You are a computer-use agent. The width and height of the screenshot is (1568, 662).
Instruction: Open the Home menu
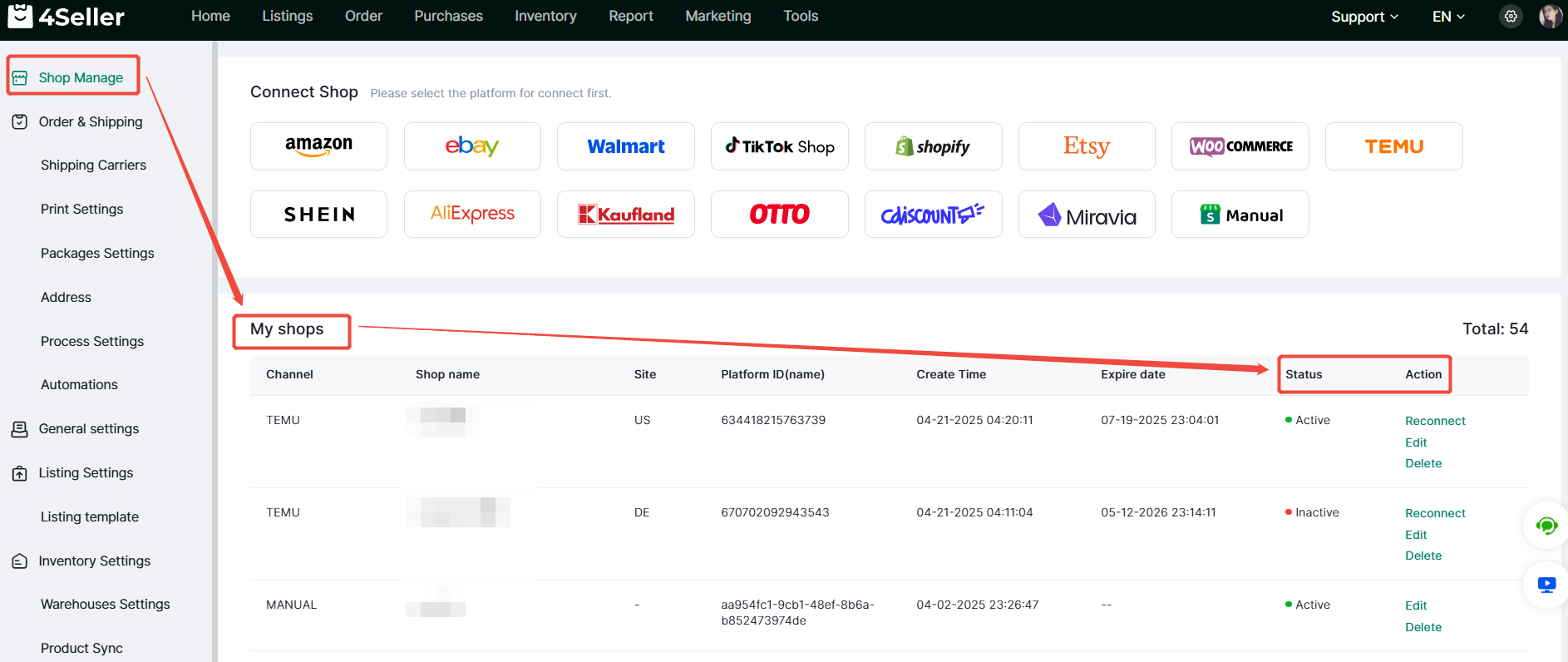210,16
